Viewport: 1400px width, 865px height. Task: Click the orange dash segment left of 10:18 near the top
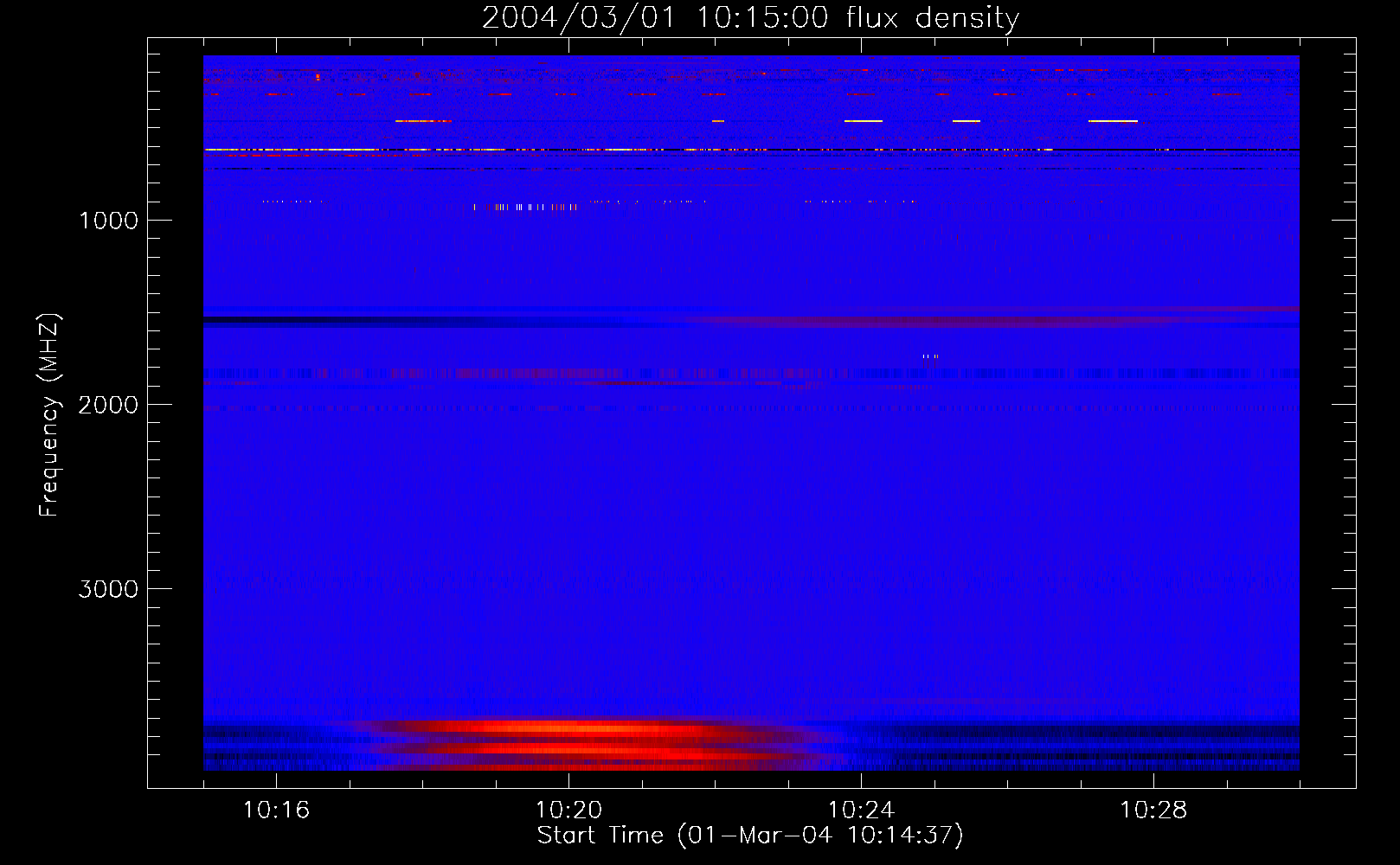(422, 121)
